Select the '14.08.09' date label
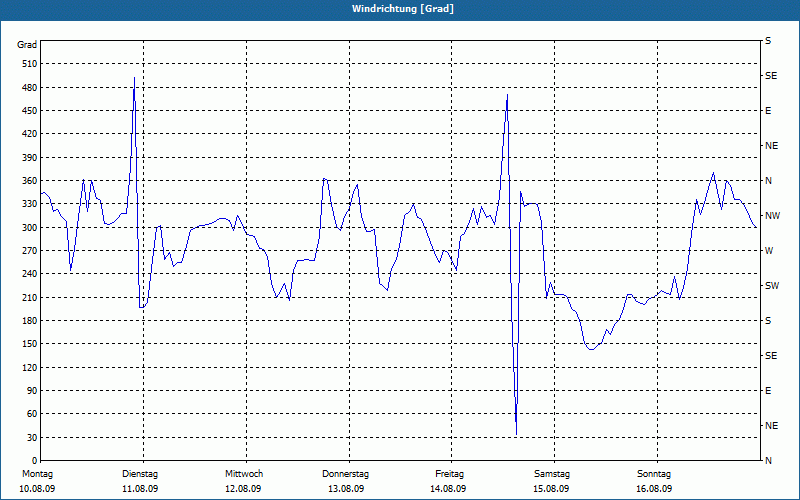800x500 pixels. coord(448,489)
